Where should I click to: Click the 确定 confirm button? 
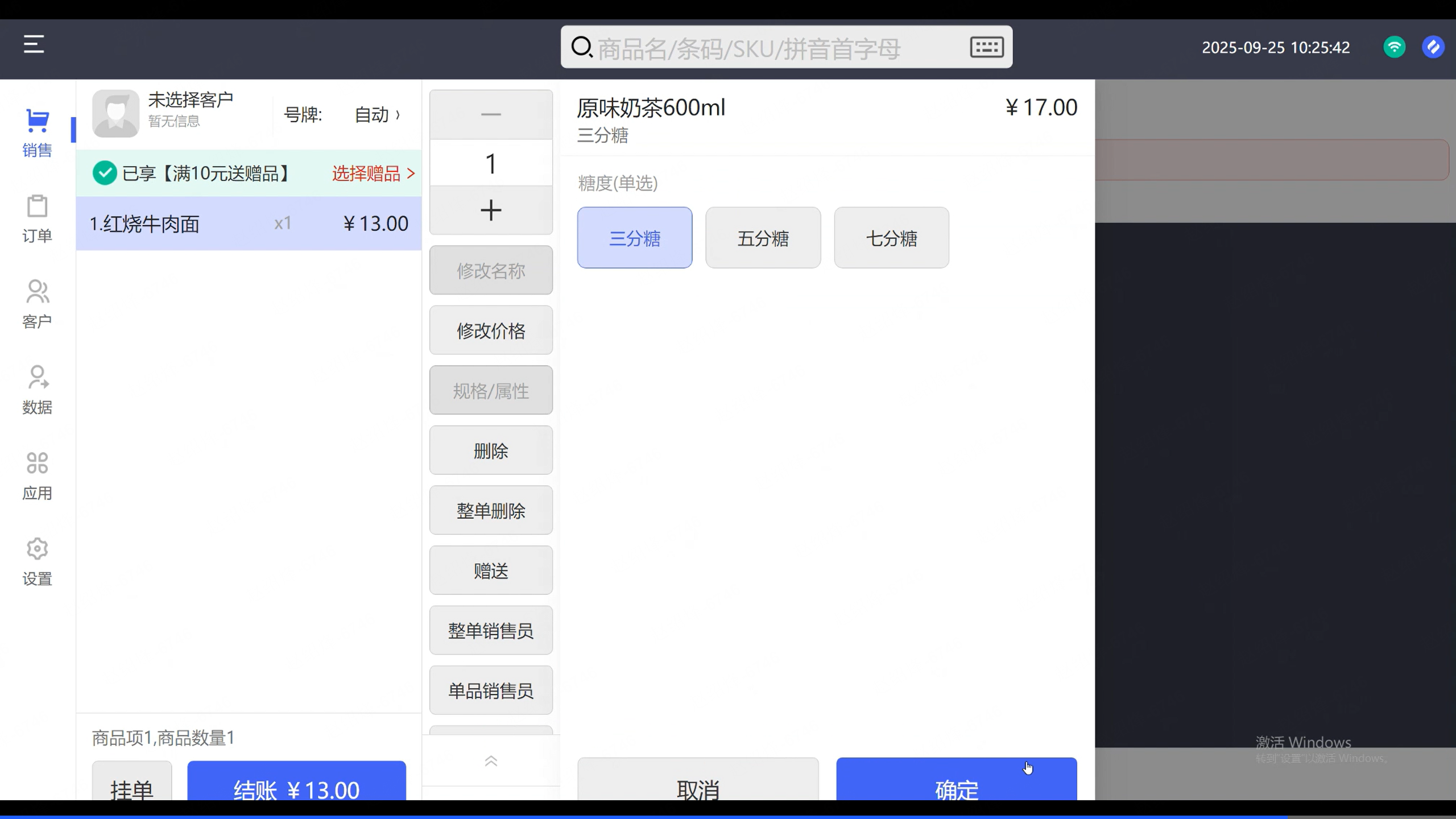956,780
